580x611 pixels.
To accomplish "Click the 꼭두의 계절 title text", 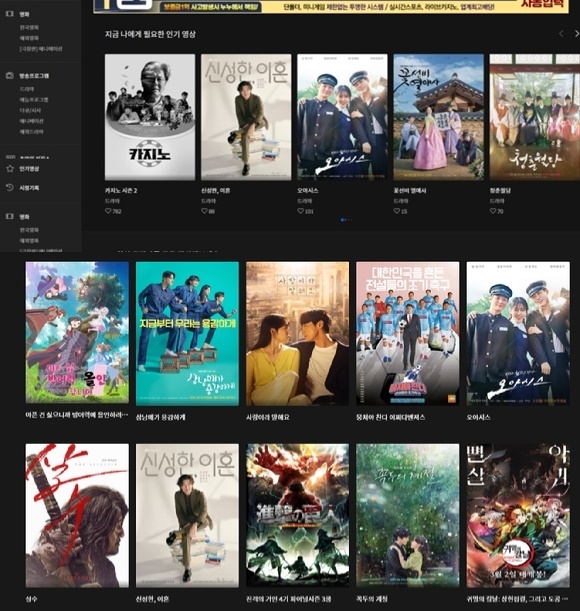I will pyautogui.click(x=372, y=599).
